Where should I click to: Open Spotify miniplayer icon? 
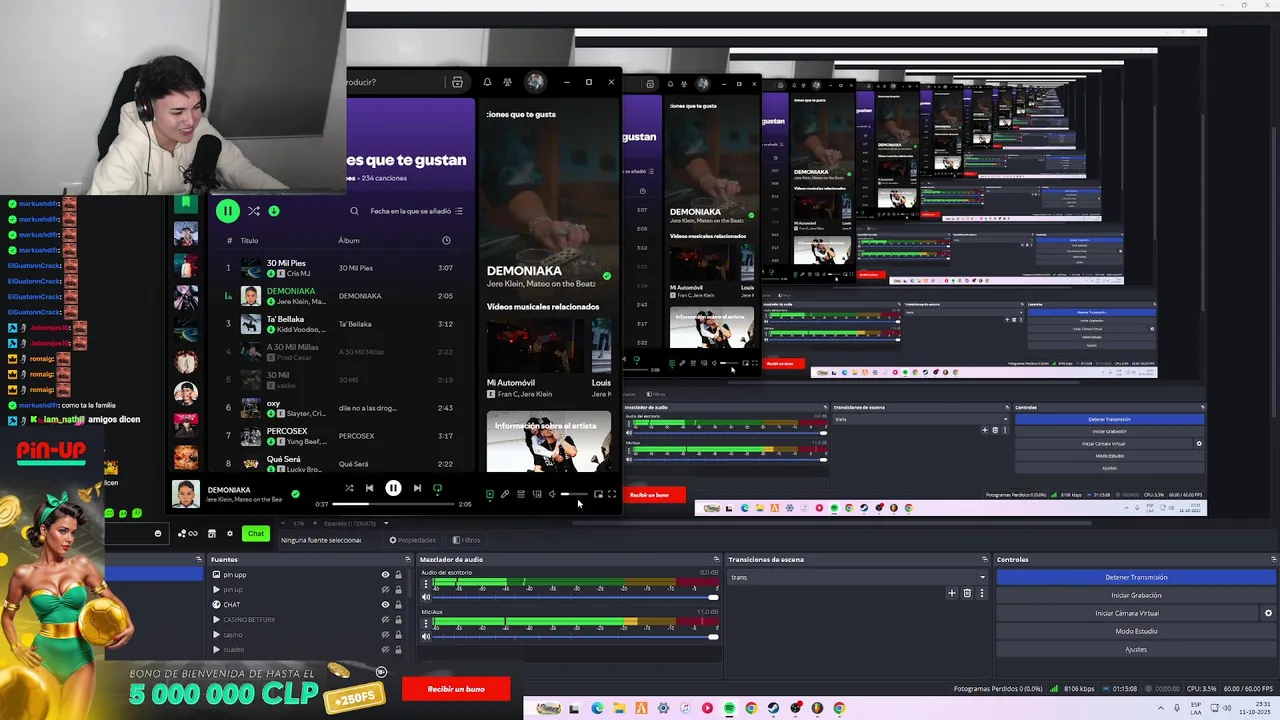click(x=598, y=494)
